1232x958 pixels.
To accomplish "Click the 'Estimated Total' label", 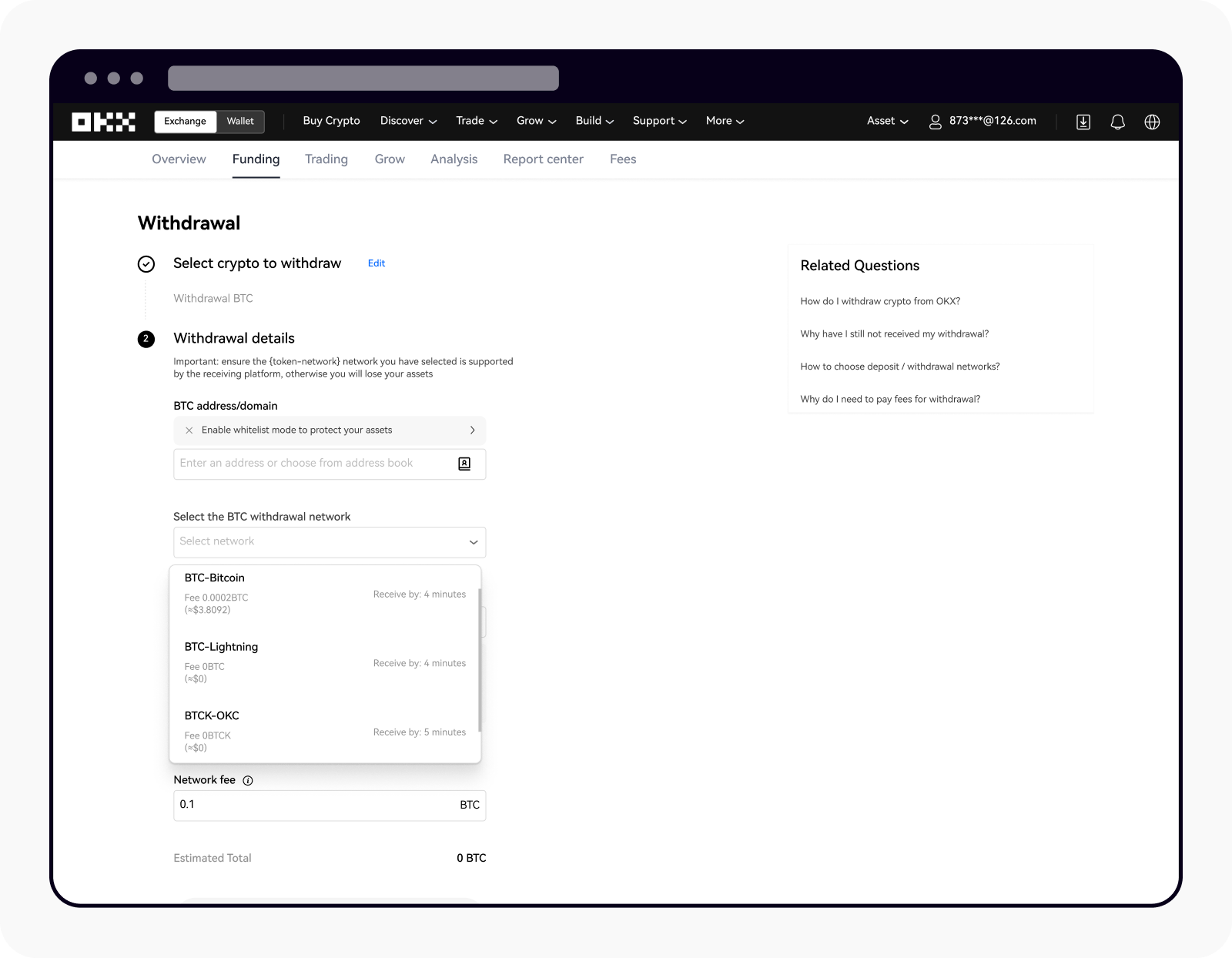I will [213, 858].
